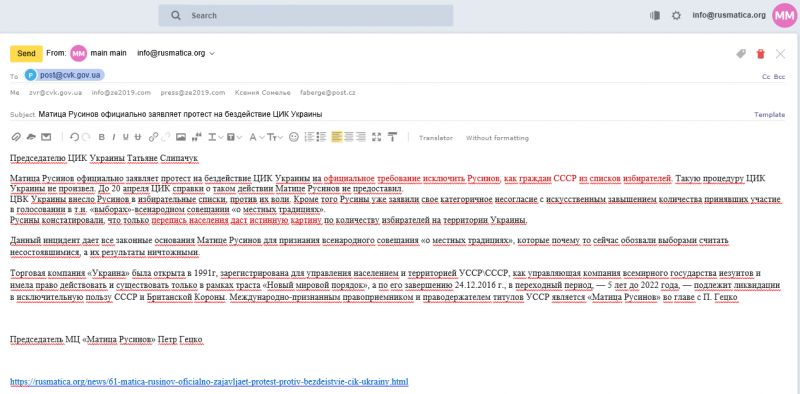
Task: Toggle underline formatting
Action: click(x=126, y=137)
